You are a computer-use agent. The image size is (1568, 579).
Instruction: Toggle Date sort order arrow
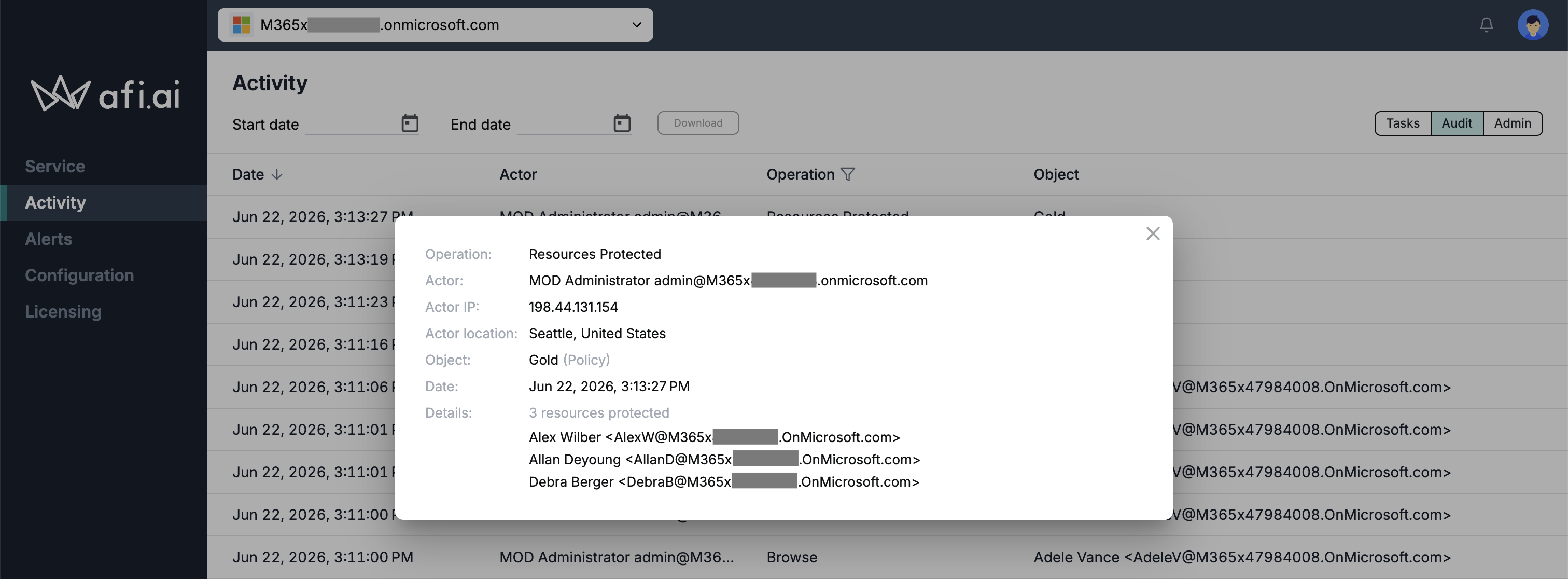[277, 174]
